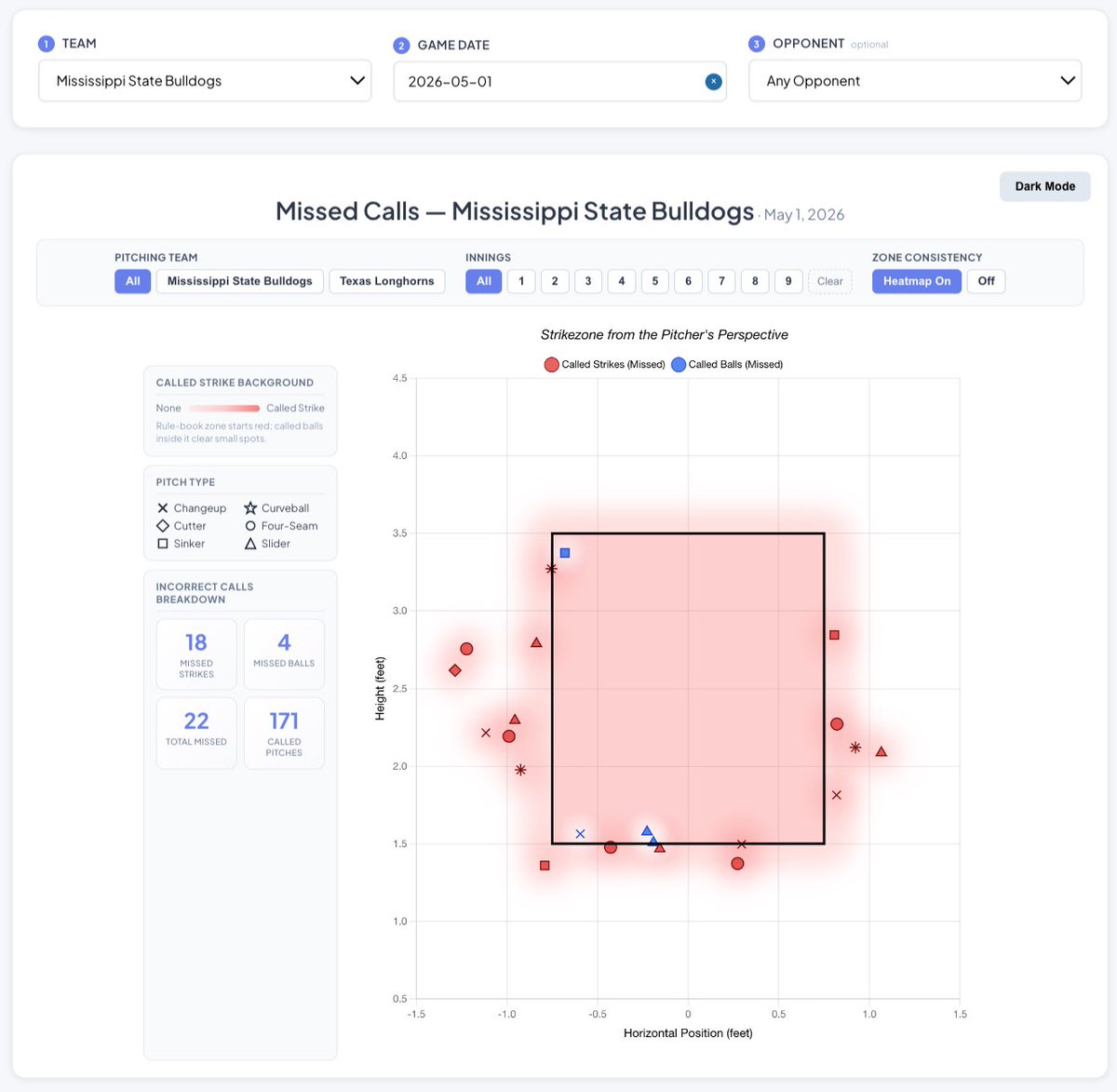Image resolution: width=1117 pixels, height=1092 pixels.
Task: Filter to inning 5
Action: tap(655, 281)
